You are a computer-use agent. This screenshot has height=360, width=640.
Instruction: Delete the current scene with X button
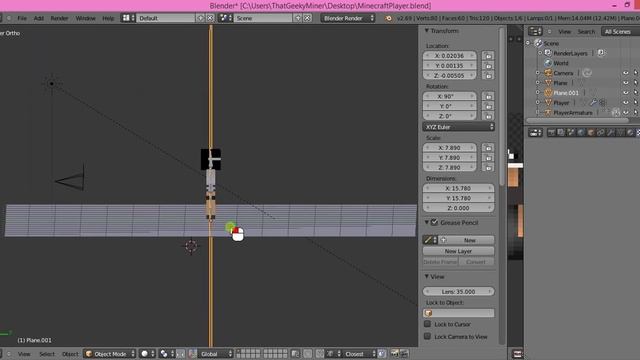(x=307, y=18)
